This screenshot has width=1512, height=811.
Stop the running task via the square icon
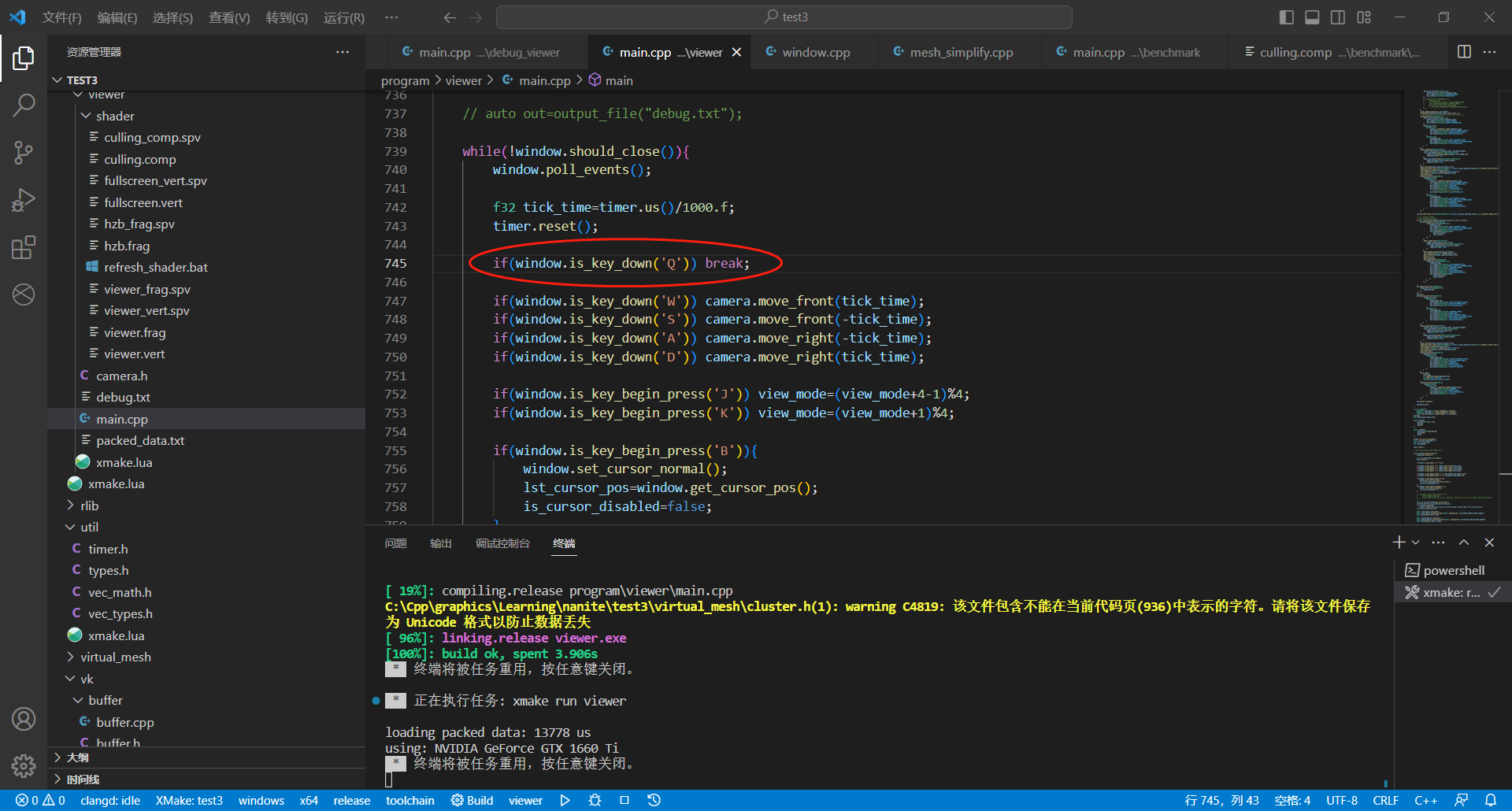(624, 799)
